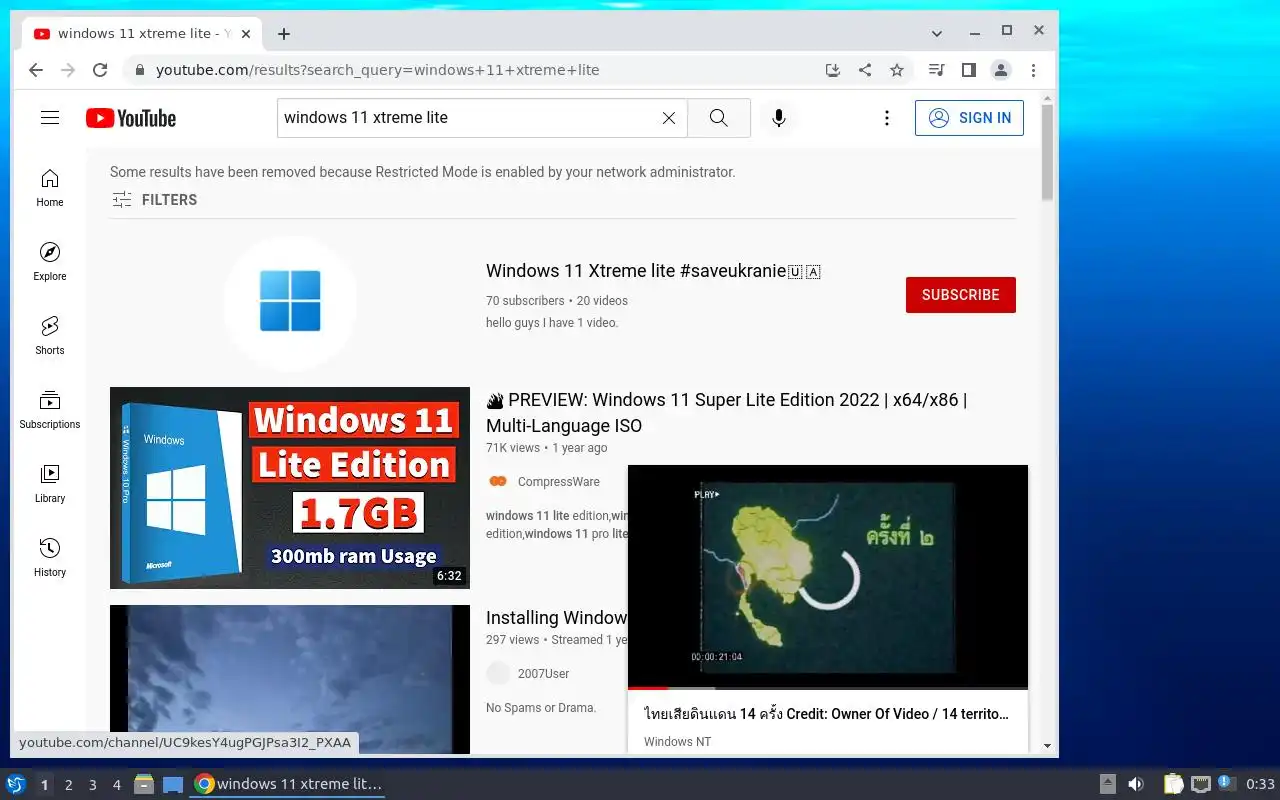This screenshot has width=1280, height=800.
Task: Click the site lock icon in address bar
Action: pyautogui.click(x=140, y=70)
